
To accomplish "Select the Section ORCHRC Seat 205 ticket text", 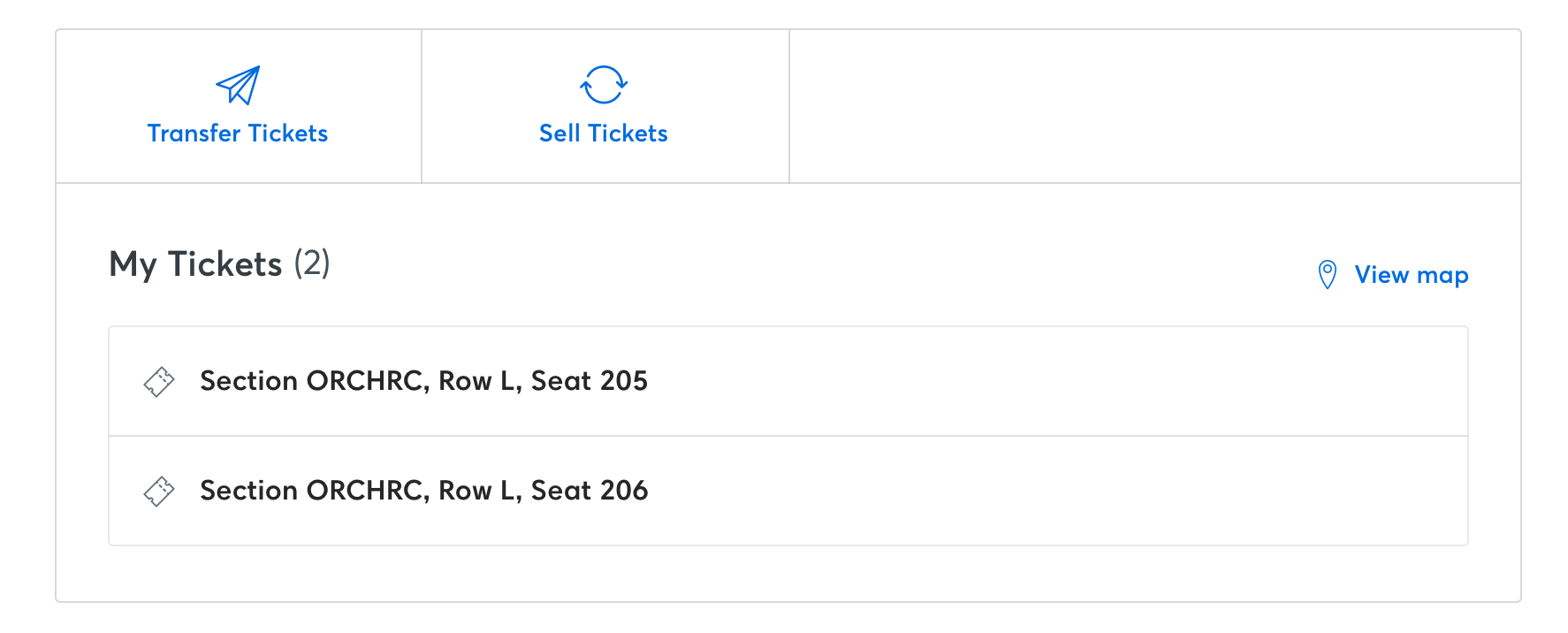I will click(423, 381).
